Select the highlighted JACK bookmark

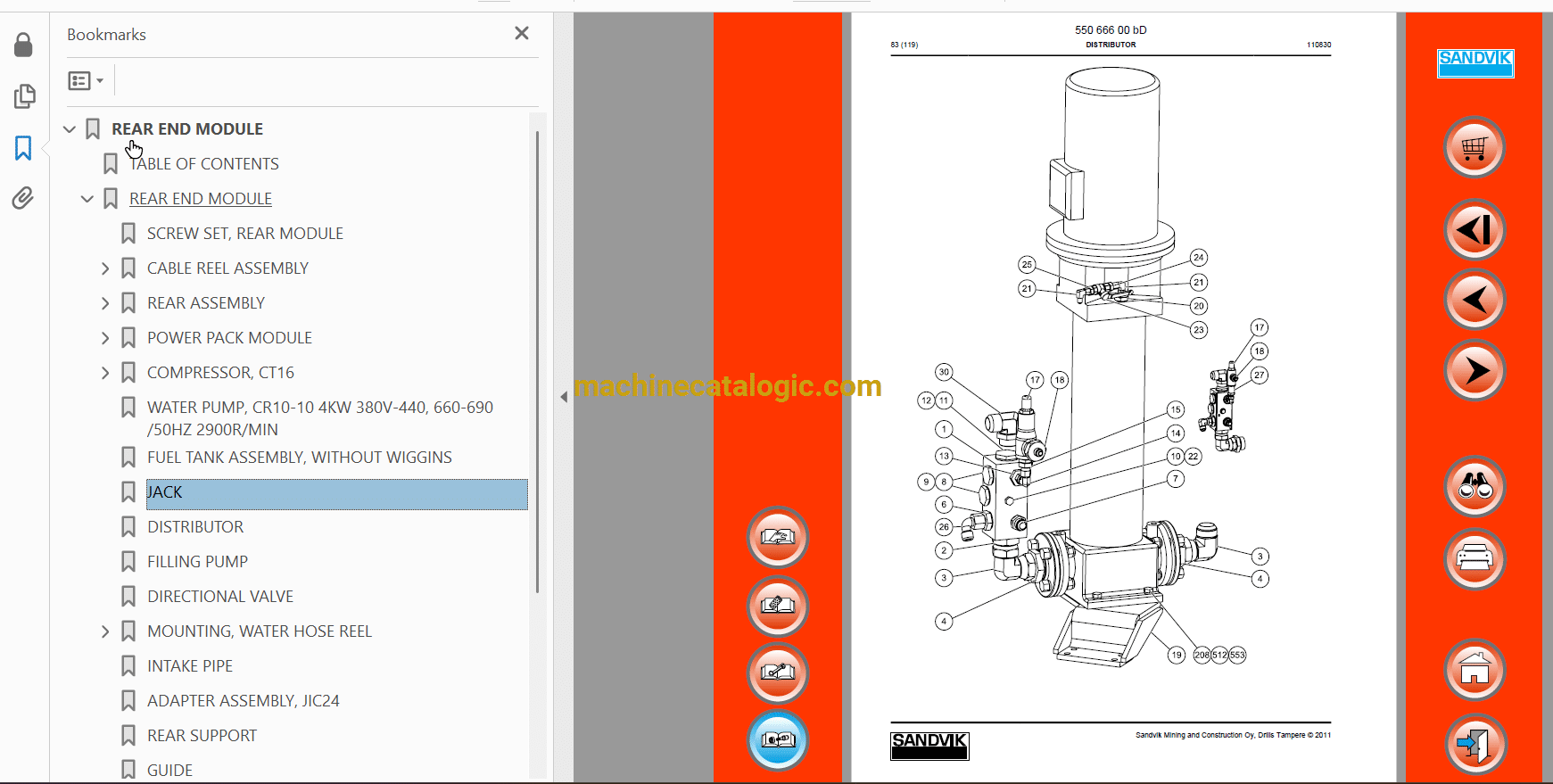coord(337,494)
